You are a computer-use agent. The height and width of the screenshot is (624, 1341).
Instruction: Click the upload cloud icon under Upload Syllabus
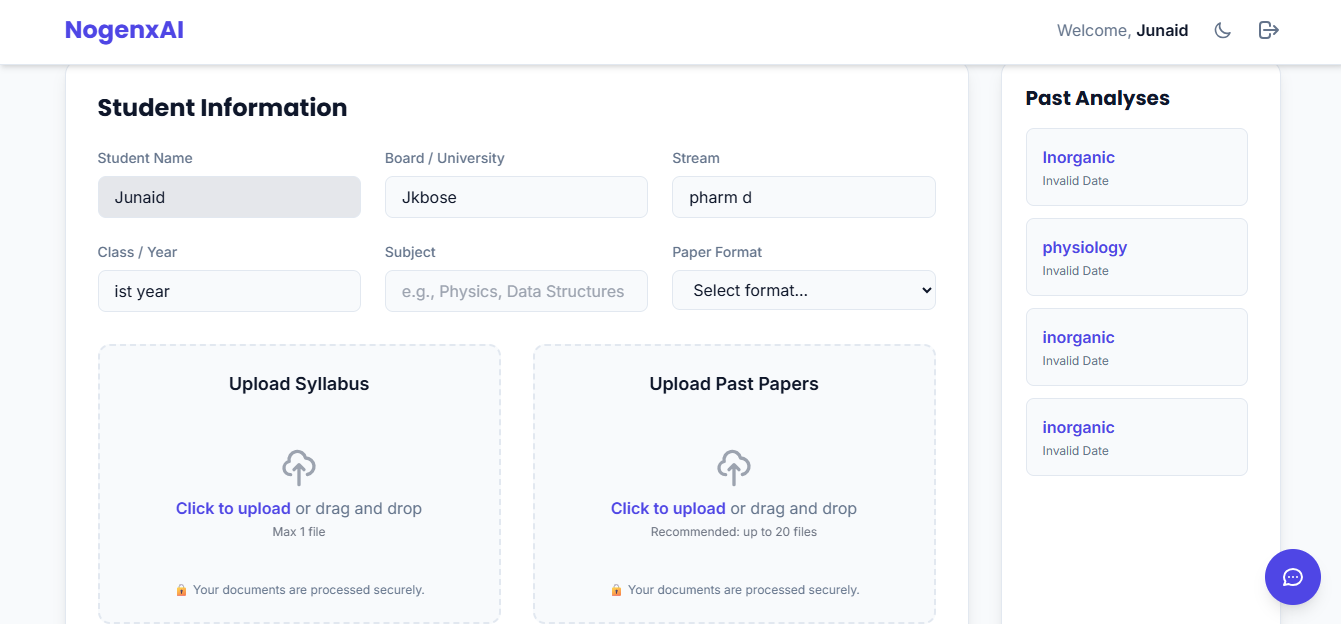(x=299, y=467)
